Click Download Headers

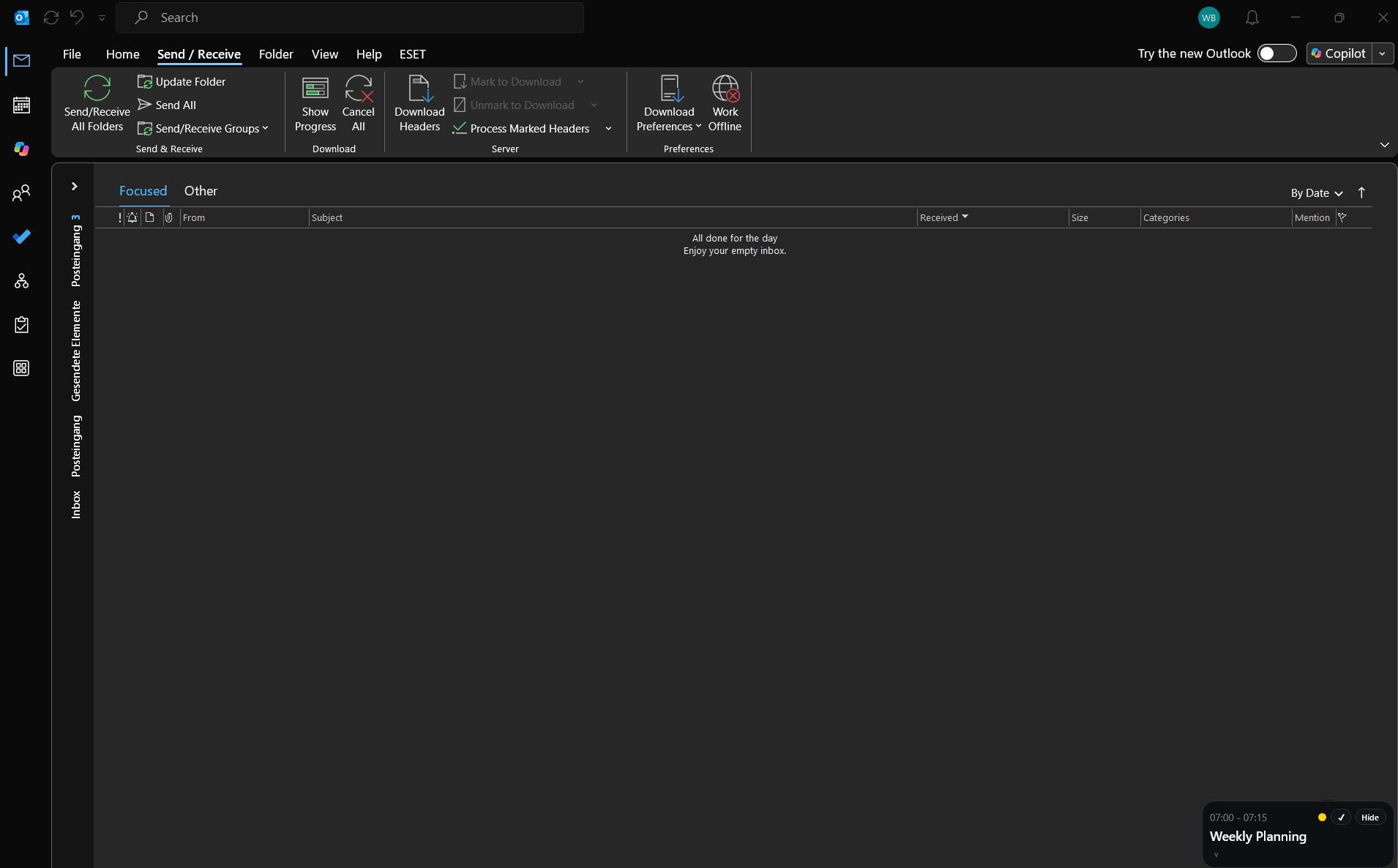click(x=419, y=104)
